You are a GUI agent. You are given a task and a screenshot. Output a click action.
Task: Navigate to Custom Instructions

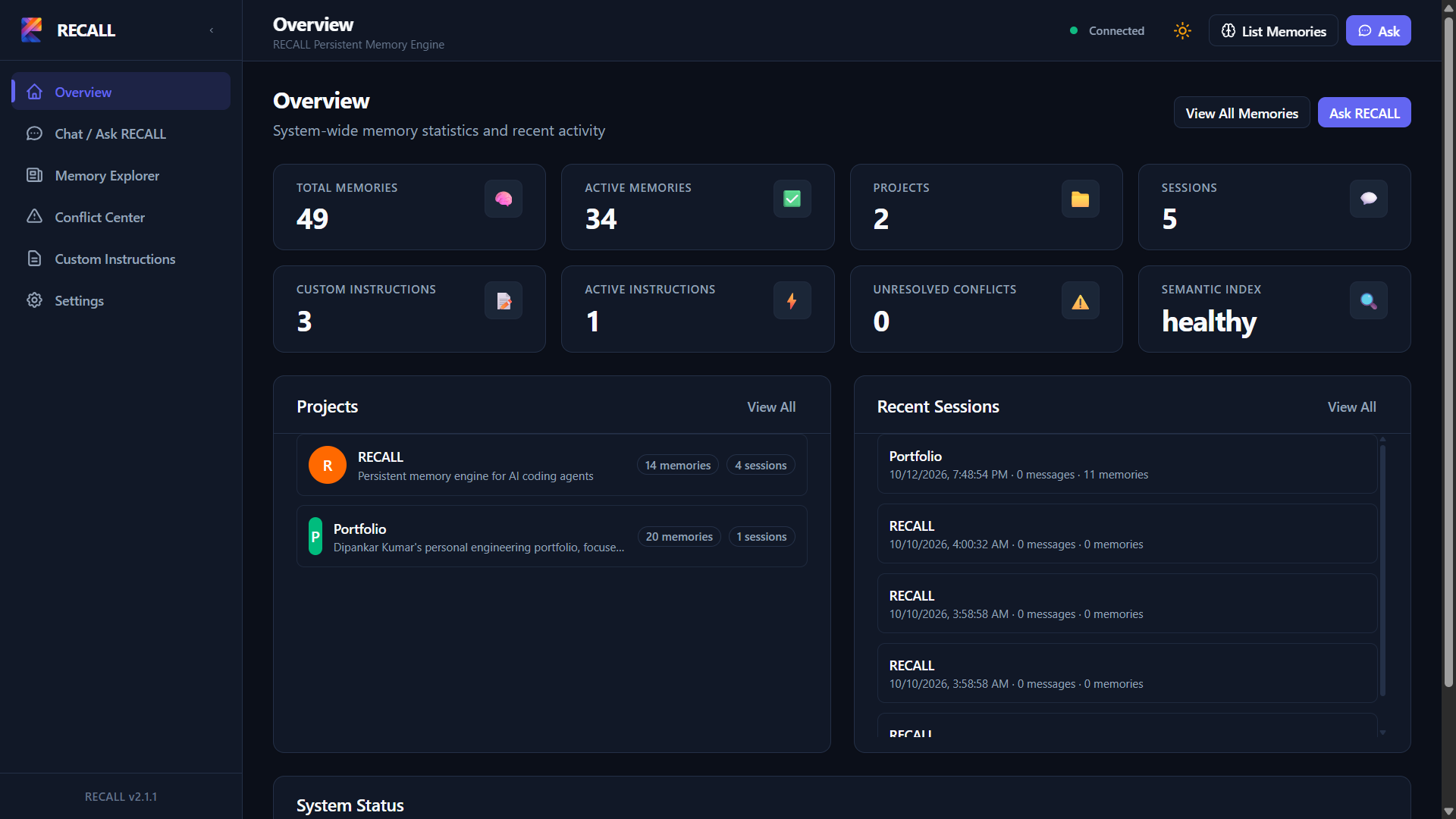point(121,259)
